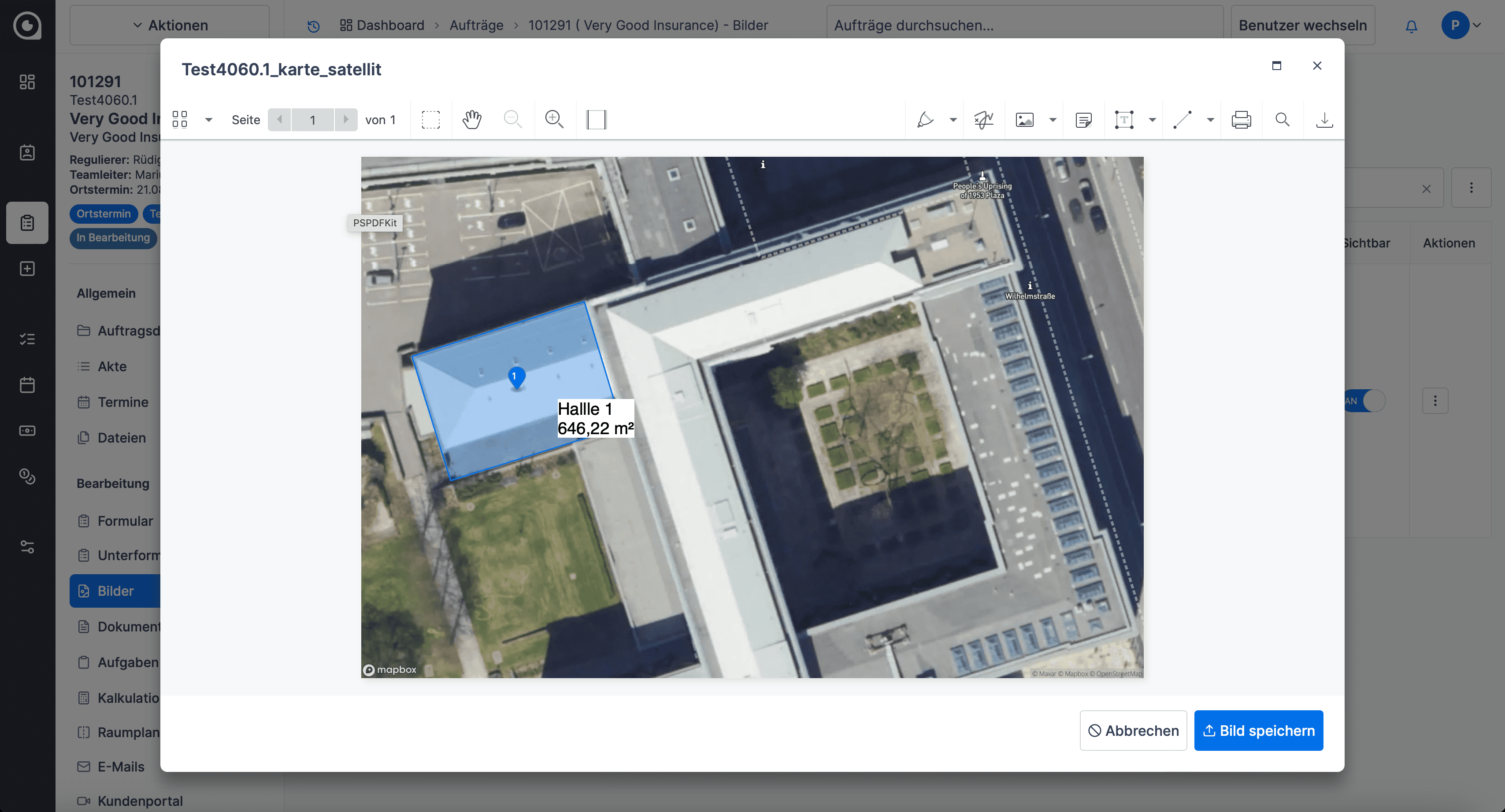Expand the thumbnail view mode dropdown
Viewport: 1505px width, 812px height.
(x=208, y=120)
